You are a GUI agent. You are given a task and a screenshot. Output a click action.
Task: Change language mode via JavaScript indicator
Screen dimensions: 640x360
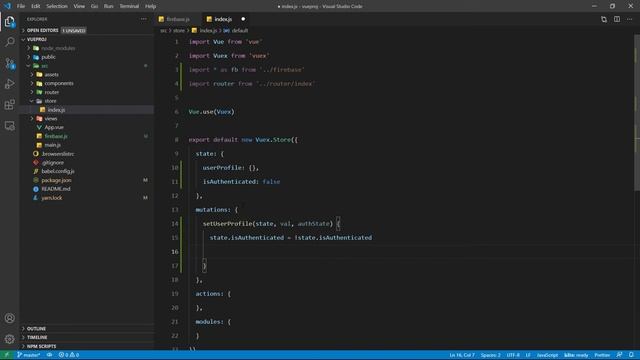[547, 355]
